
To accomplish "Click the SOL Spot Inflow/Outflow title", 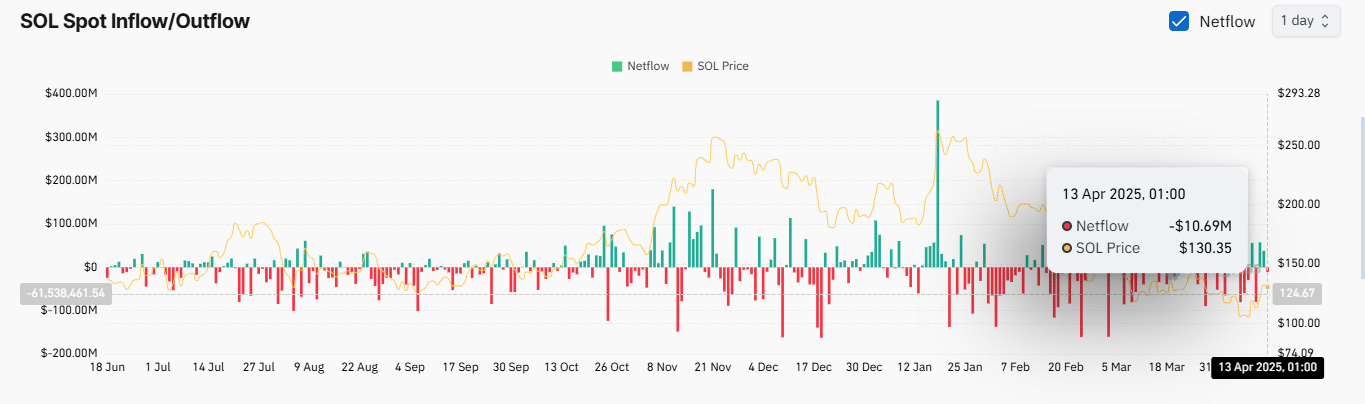I will [x=135, y=21].
